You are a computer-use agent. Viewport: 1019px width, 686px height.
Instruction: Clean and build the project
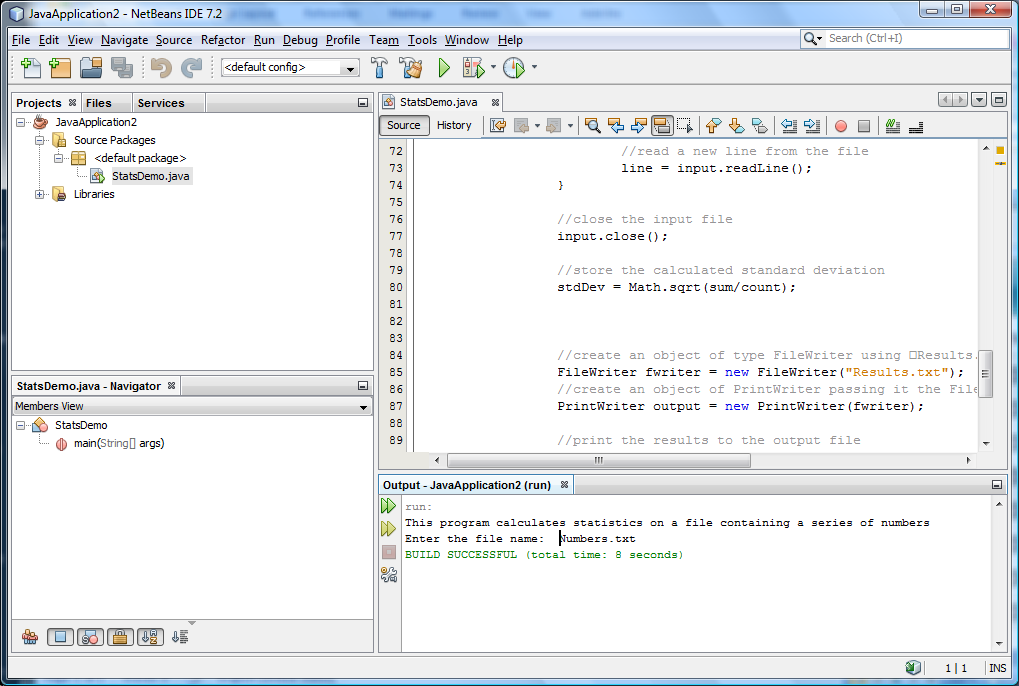click(410, 67)
